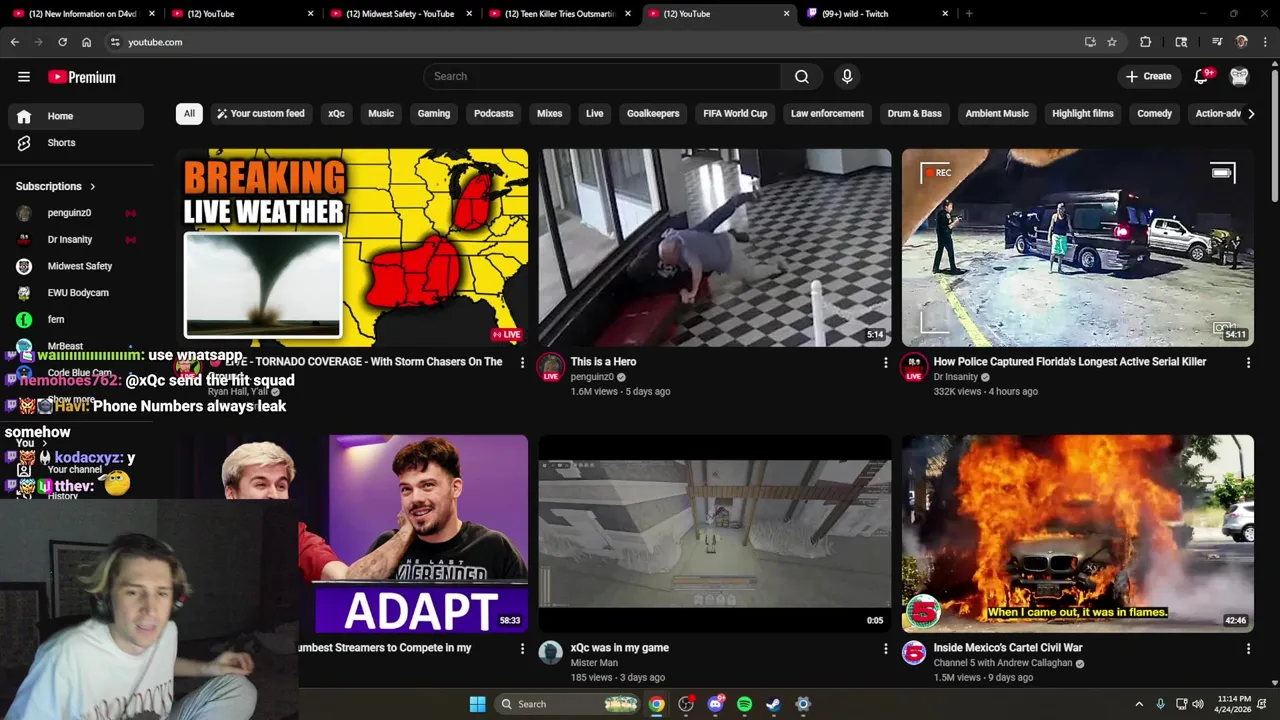Show hidden system tray icons chevron

(x=1138, y=704)
